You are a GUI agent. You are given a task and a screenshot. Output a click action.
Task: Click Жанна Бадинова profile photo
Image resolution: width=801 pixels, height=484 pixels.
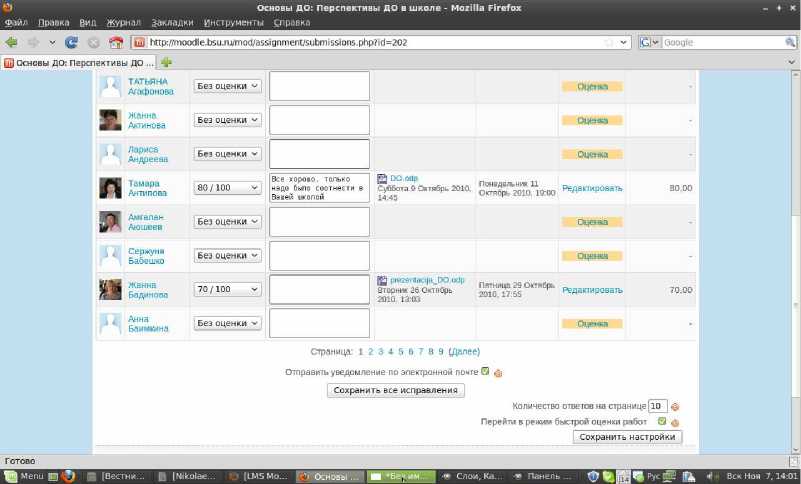pos(110,290)
